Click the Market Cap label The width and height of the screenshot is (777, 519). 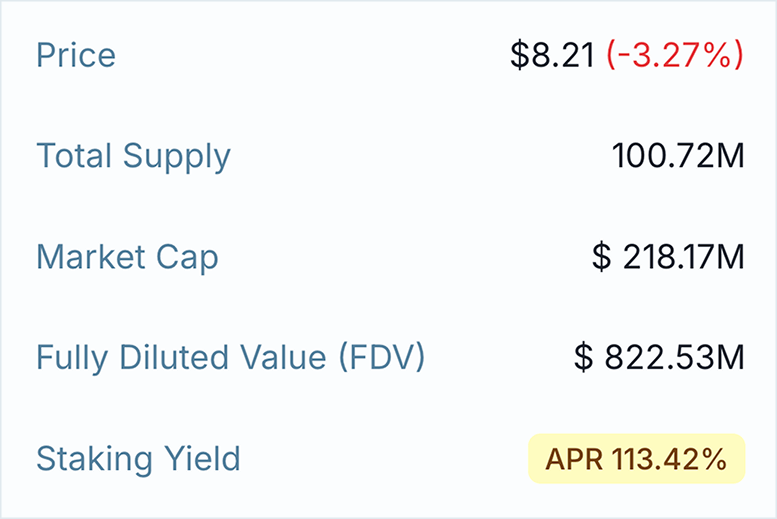(x=127, y=257)
